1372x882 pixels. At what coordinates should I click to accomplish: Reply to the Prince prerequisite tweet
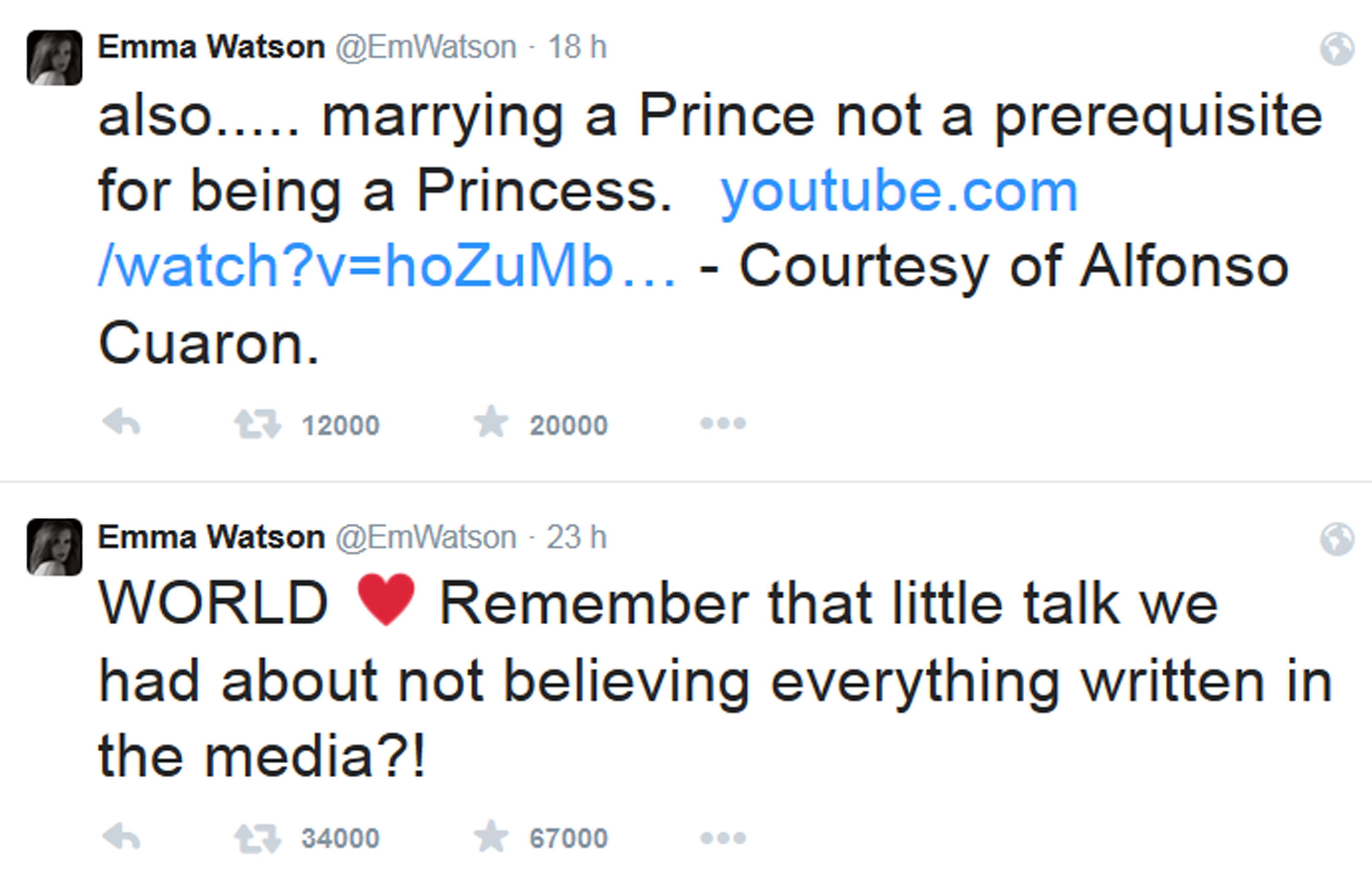(x=121, y=424)
